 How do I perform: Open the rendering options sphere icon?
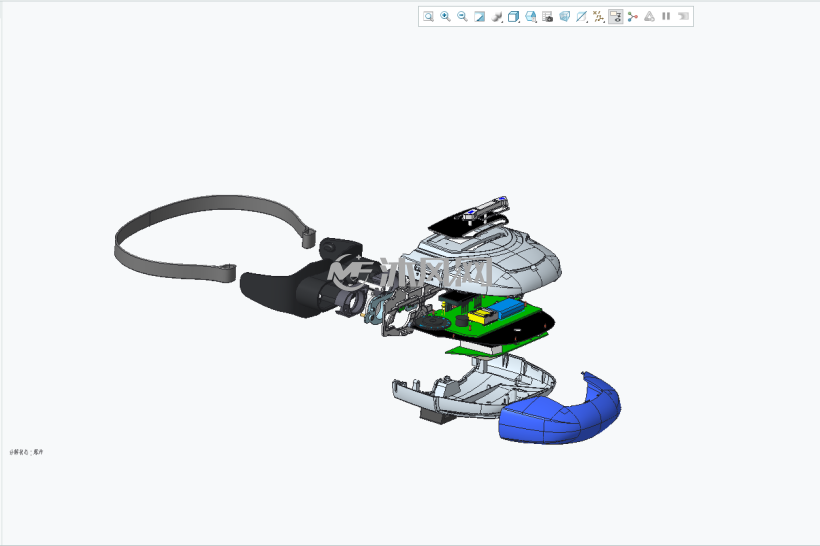pos(496,17)
